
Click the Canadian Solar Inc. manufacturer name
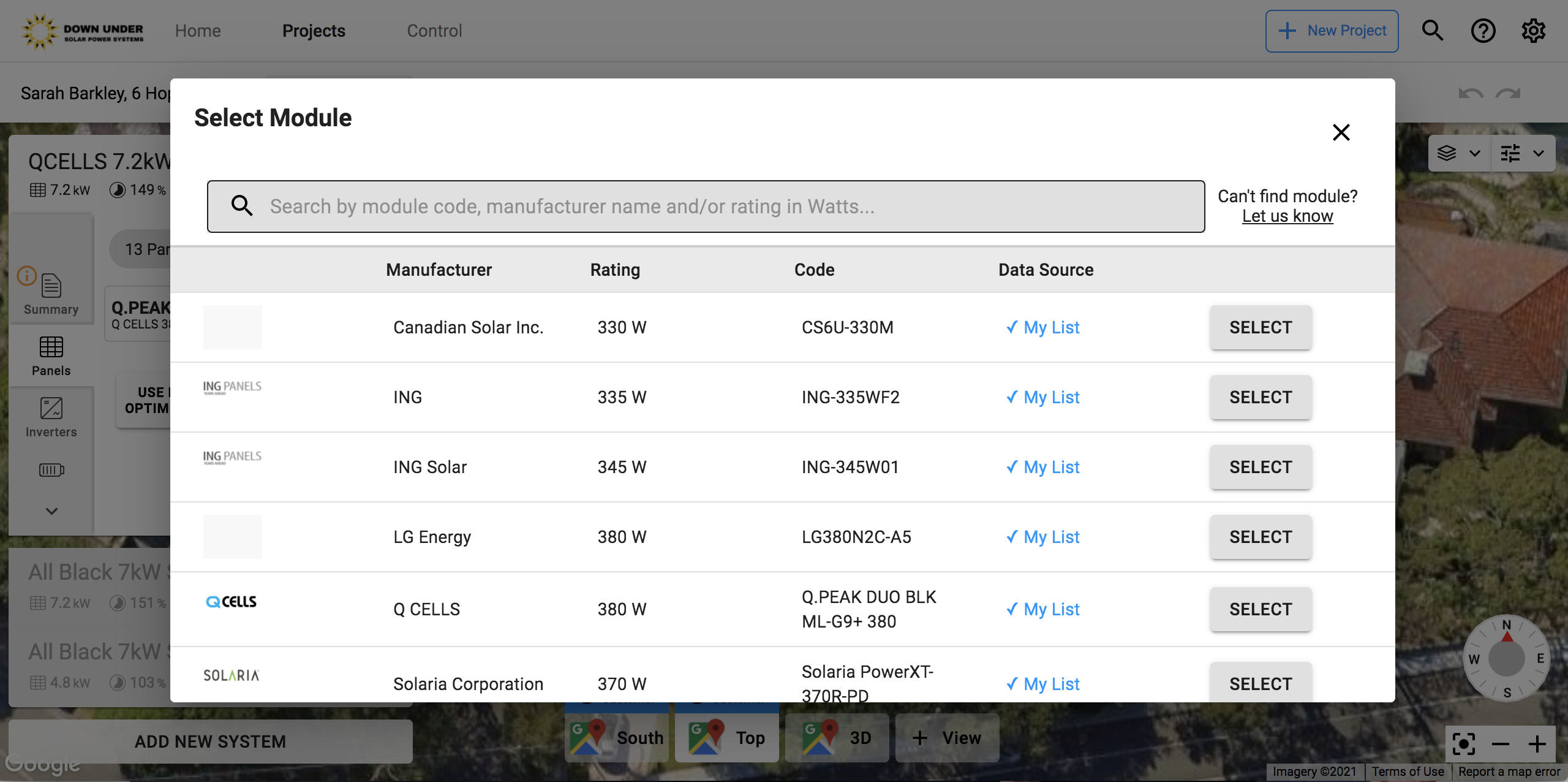point(468,327)
